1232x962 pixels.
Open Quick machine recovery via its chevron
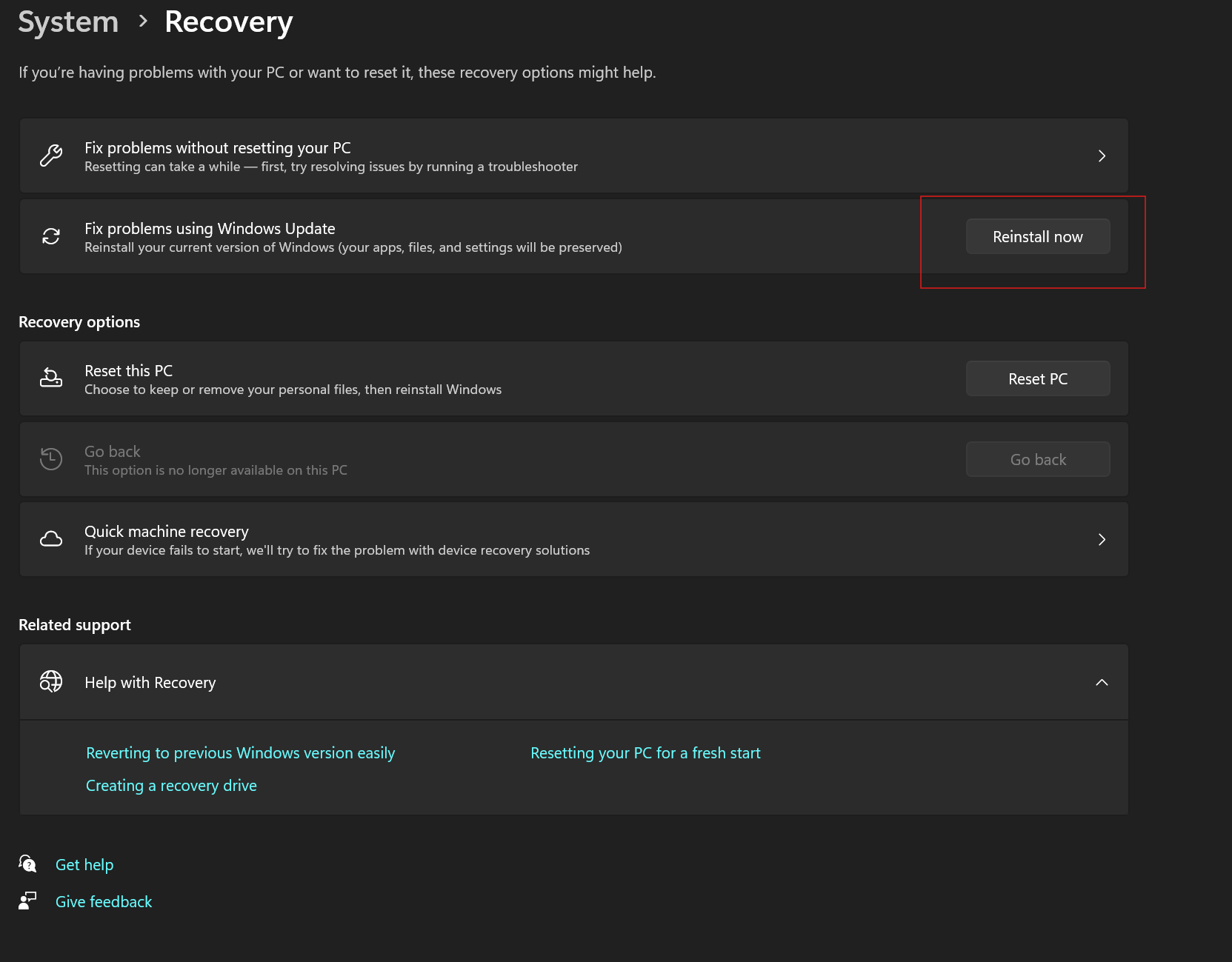1102,539
